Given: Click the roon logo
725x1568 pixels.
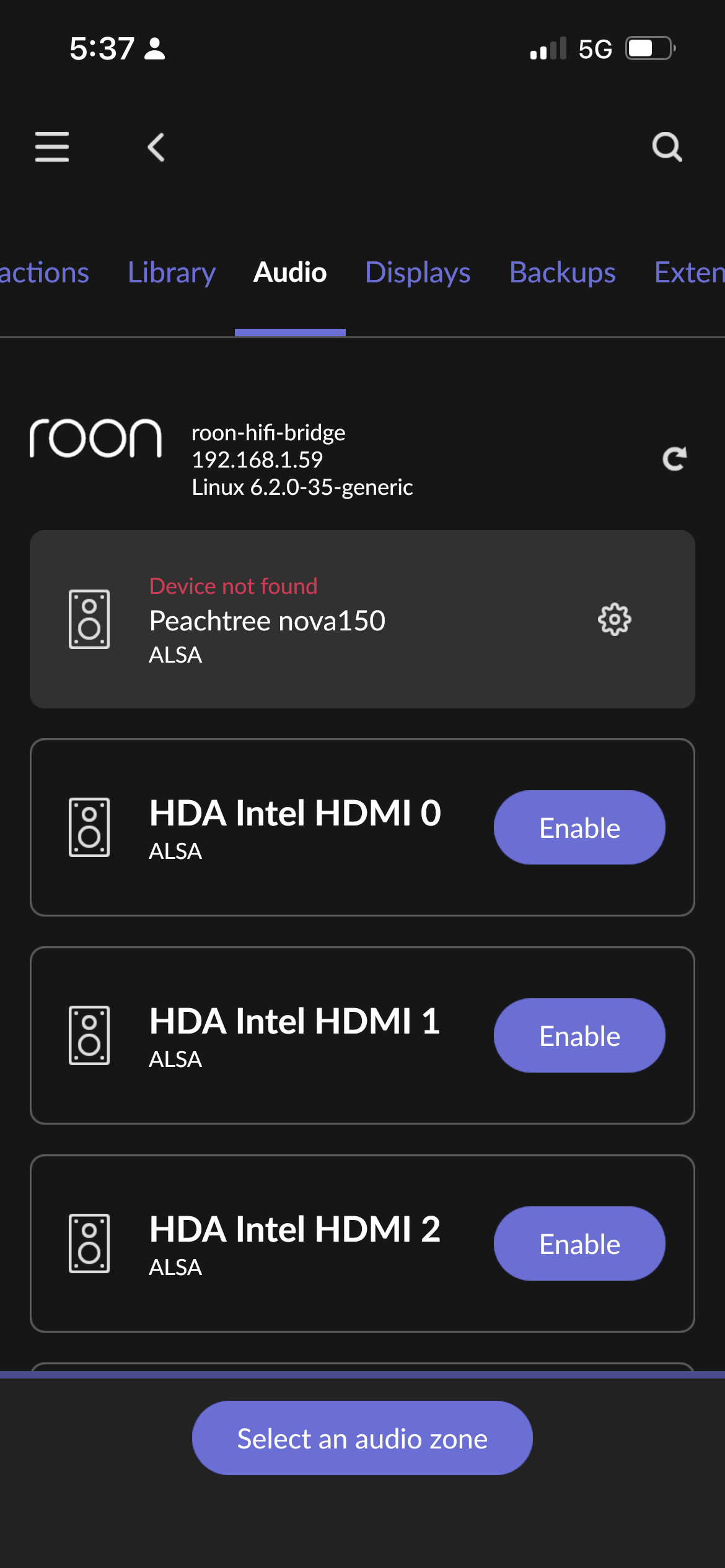Looking at the screenshot, I should point(96,440).
